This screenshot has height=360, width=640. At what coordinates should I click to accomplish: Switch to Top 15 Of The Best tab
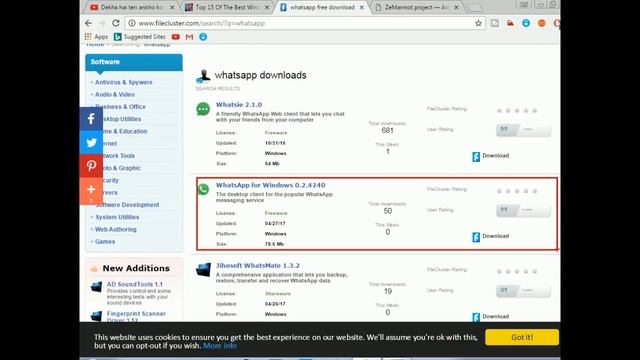[x=227, y=7]
